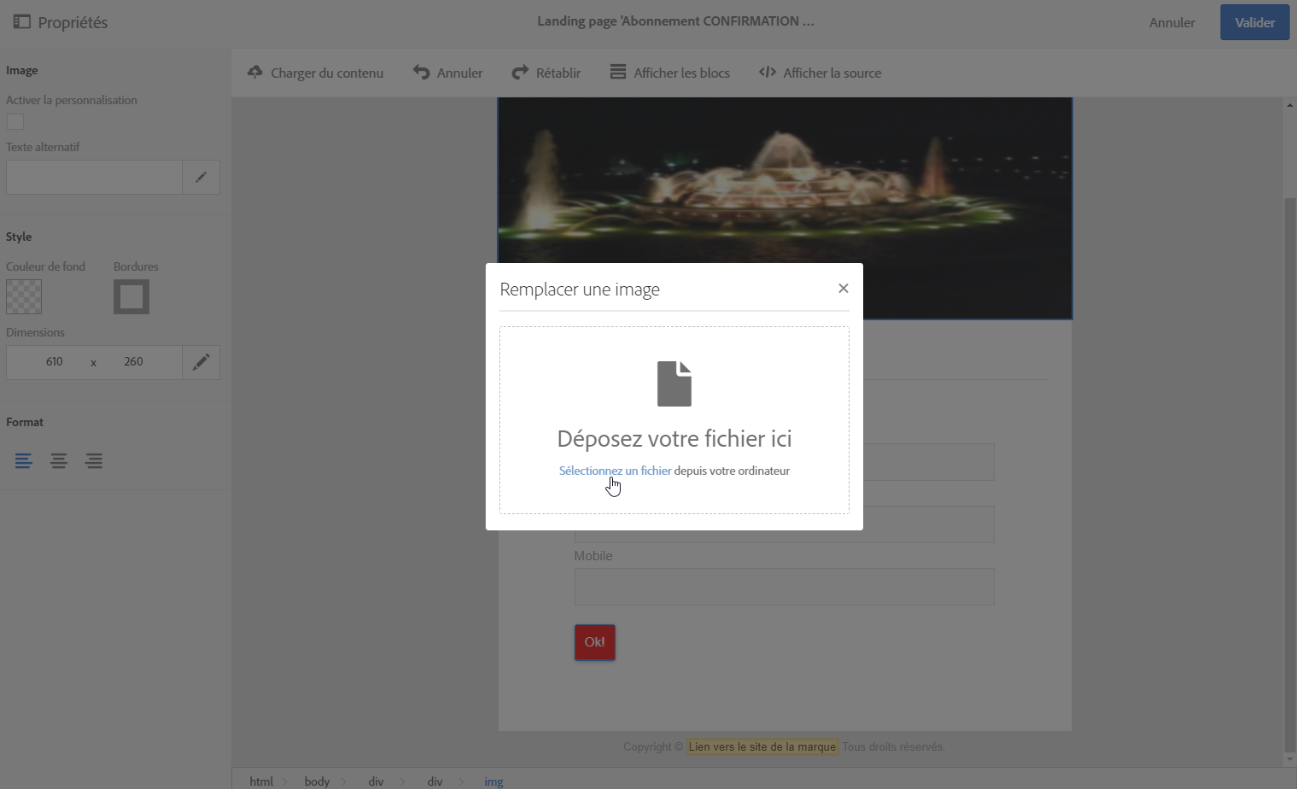Click the Mobile input field
The width and height of the screenshot is (1297, 789).
784,587
